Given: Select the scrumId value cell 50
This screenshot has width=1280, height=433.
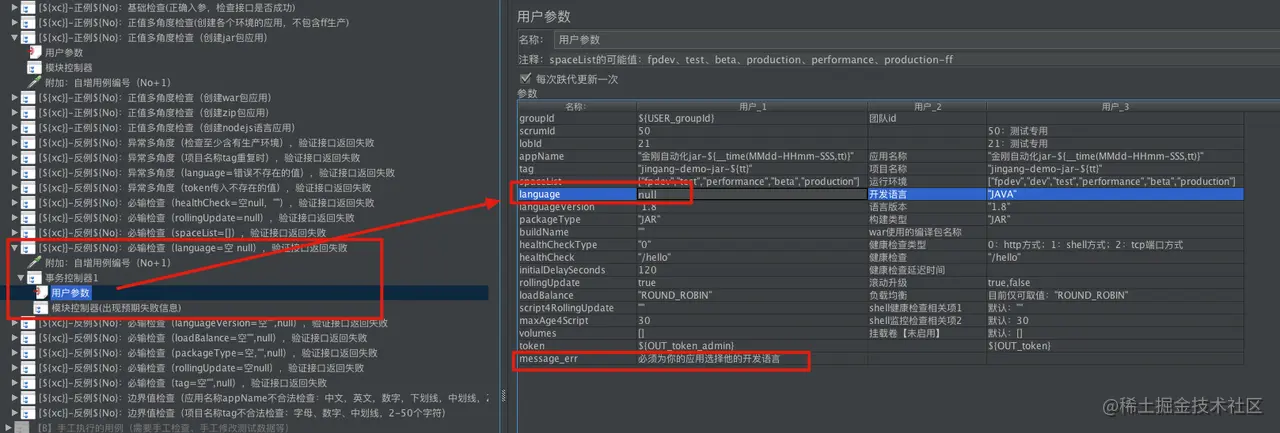Looking at the screenshot, I should [752, 131].
